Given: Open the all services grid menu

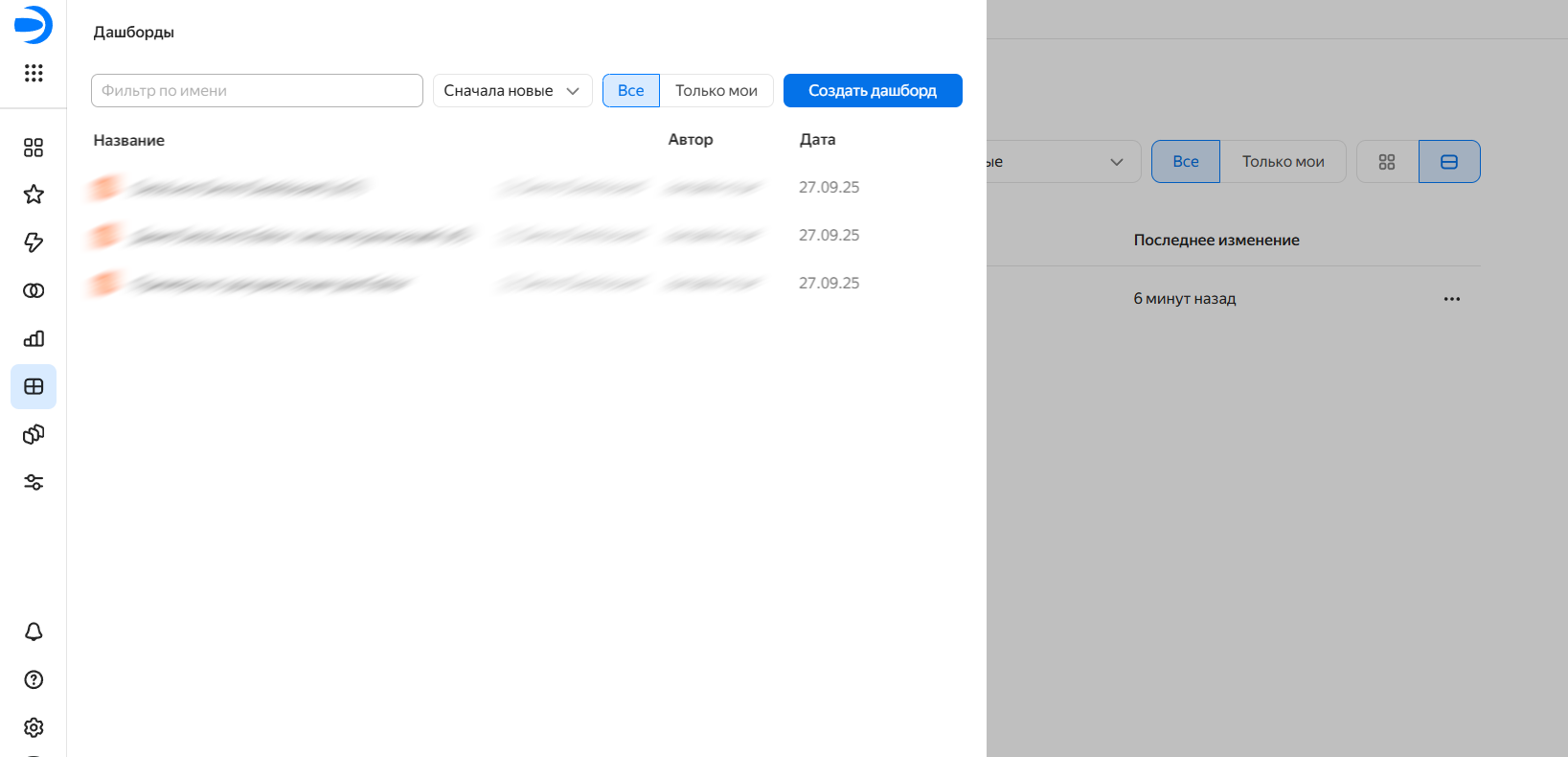Looking at the screenshot, I should coord(34,73).
